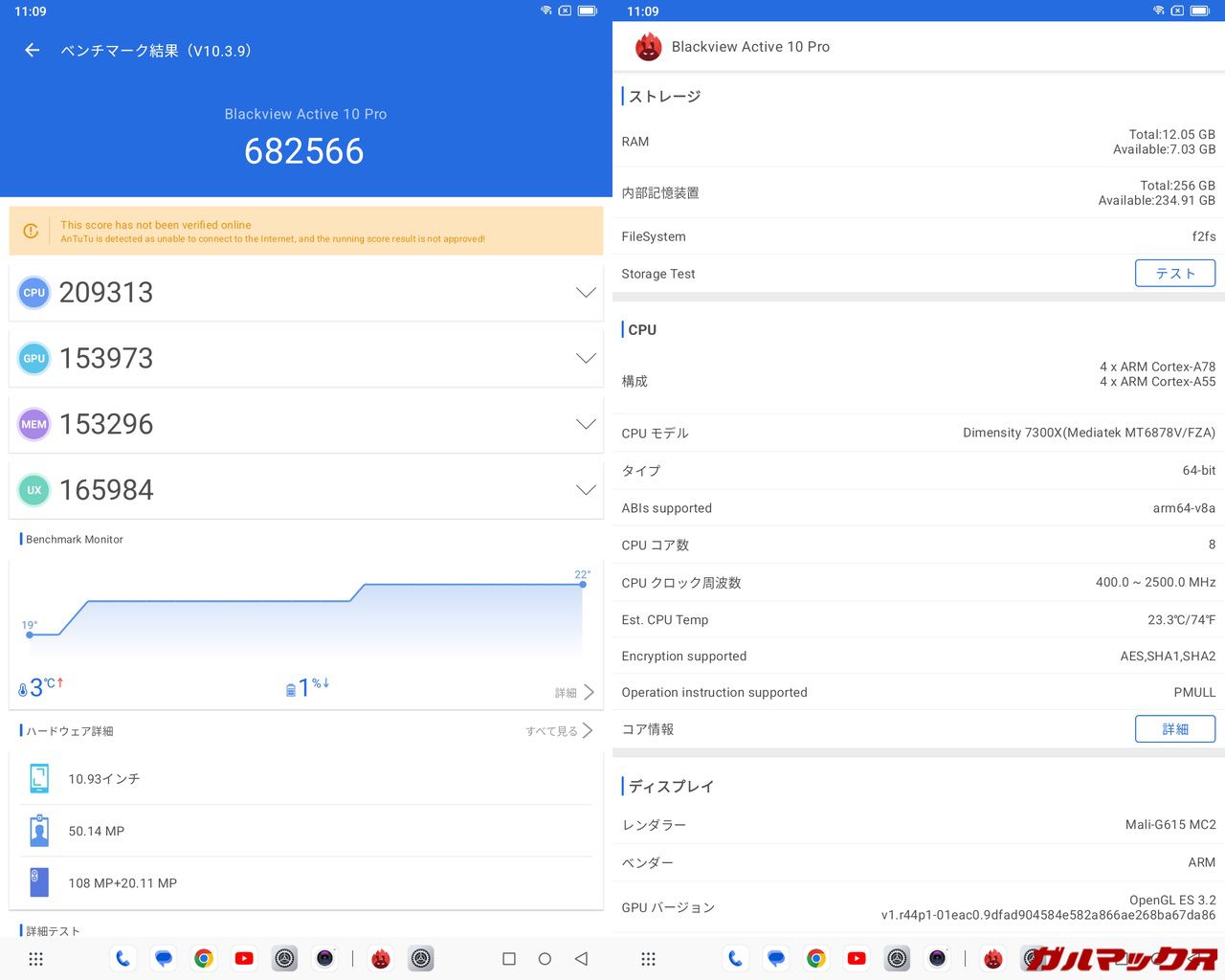Screen dimensions: 1225x980
Task: Open YouTube from the left taskbar
Action: (244, 959)
